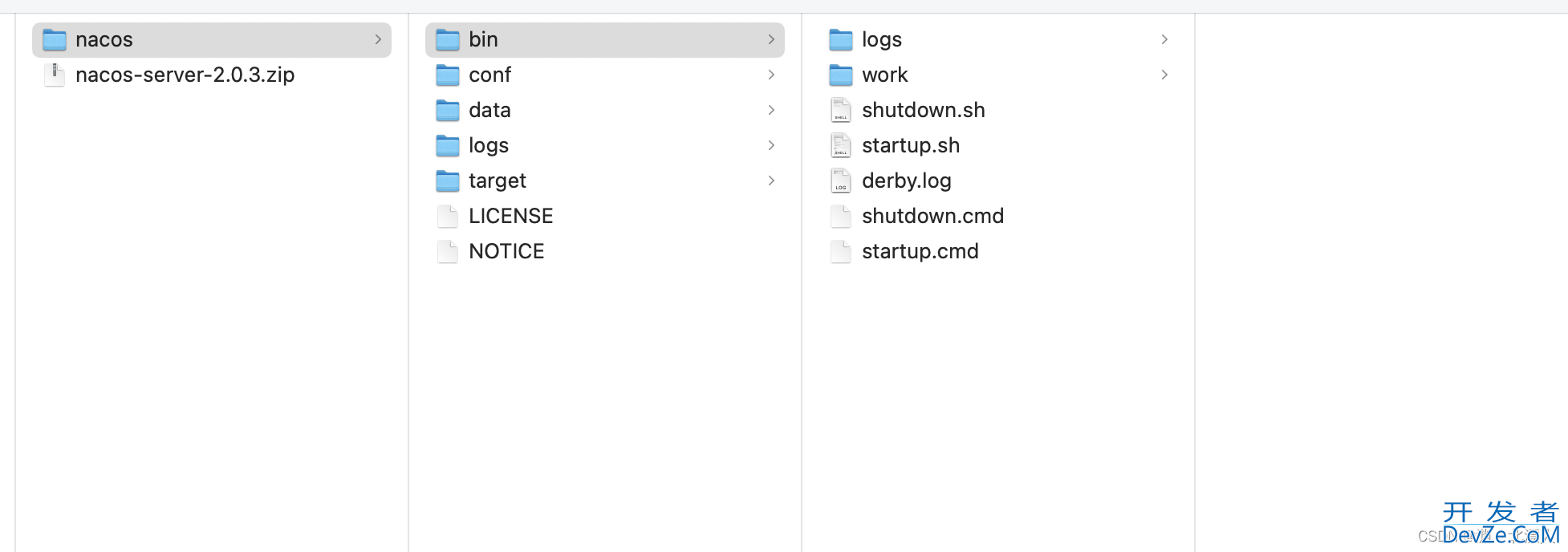Select the data folder name
This screenshot has width=1568, height=552.
click(x=489, y=110)
